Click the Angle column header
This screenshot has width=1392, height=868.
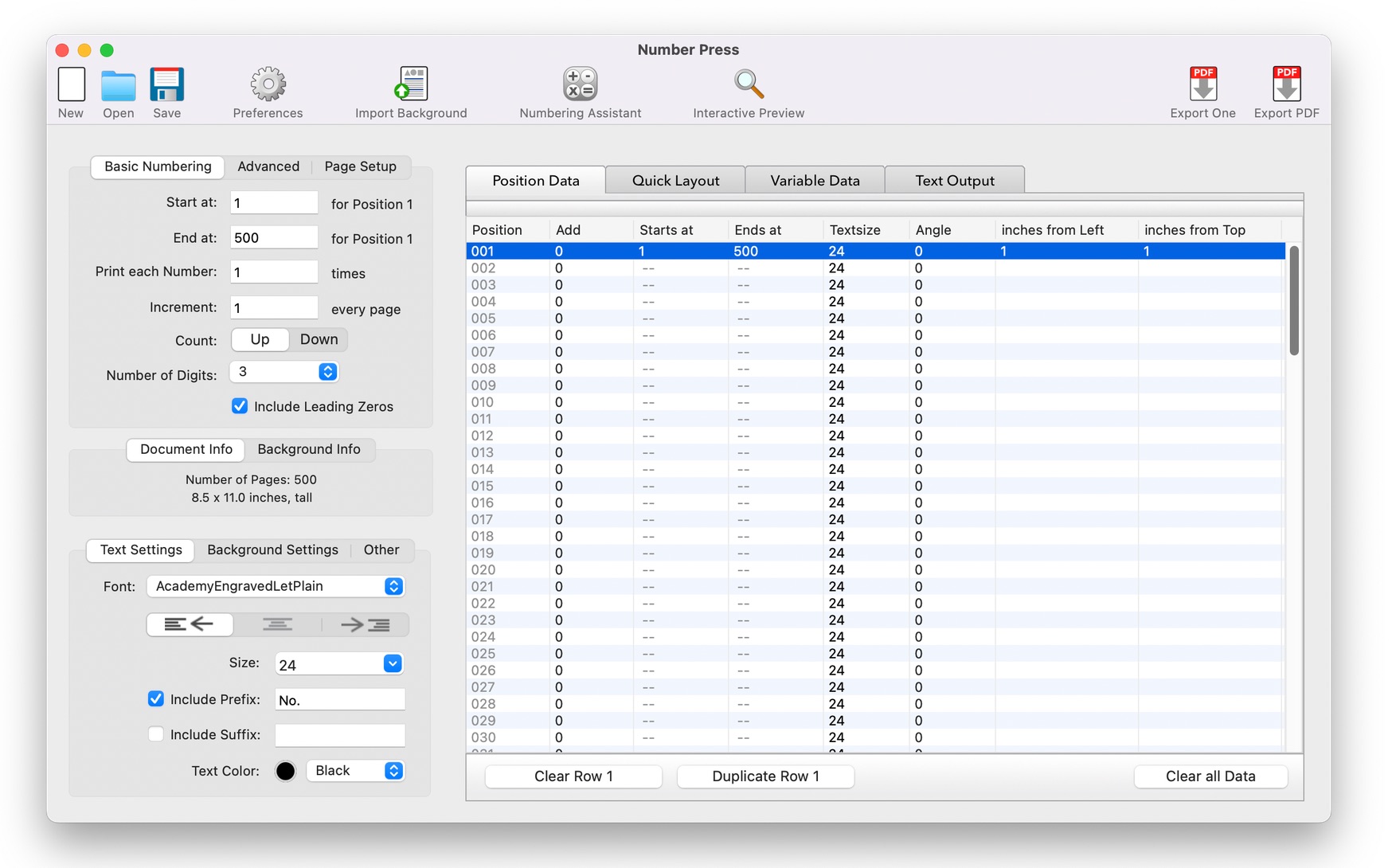[x=952, y=230]
